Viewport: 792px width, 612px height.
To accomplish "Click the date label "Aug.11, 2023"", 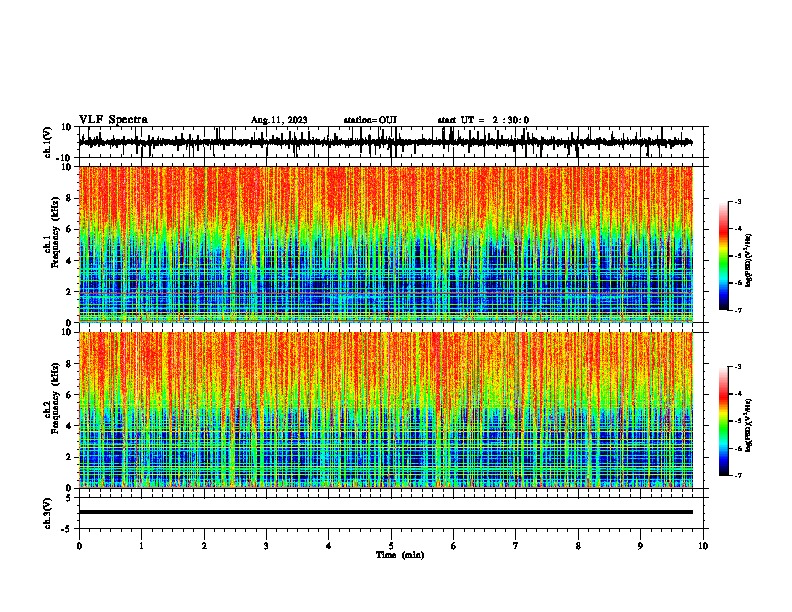I will 279,120.
